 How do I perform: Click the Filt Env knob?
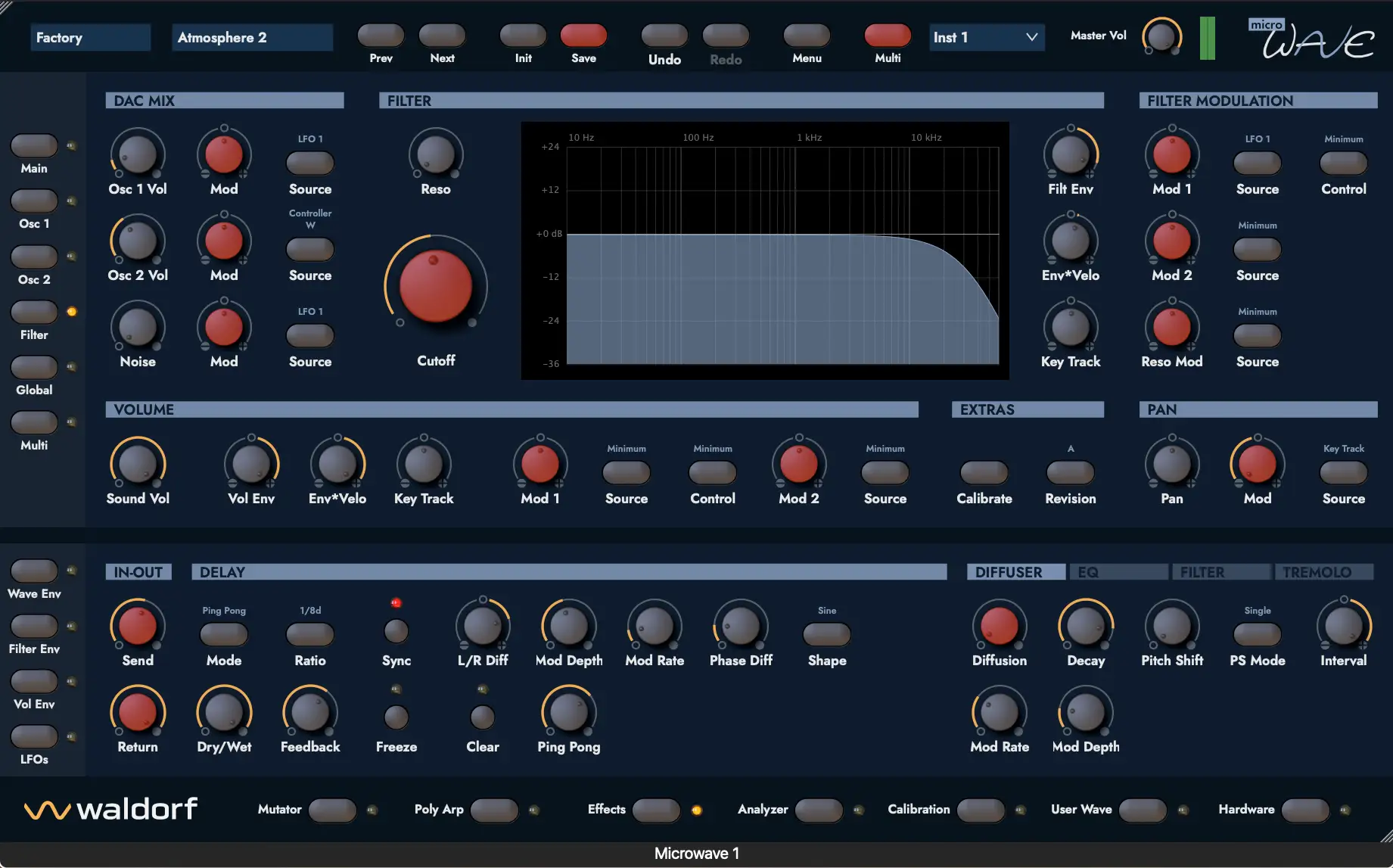coord(1071,154)
